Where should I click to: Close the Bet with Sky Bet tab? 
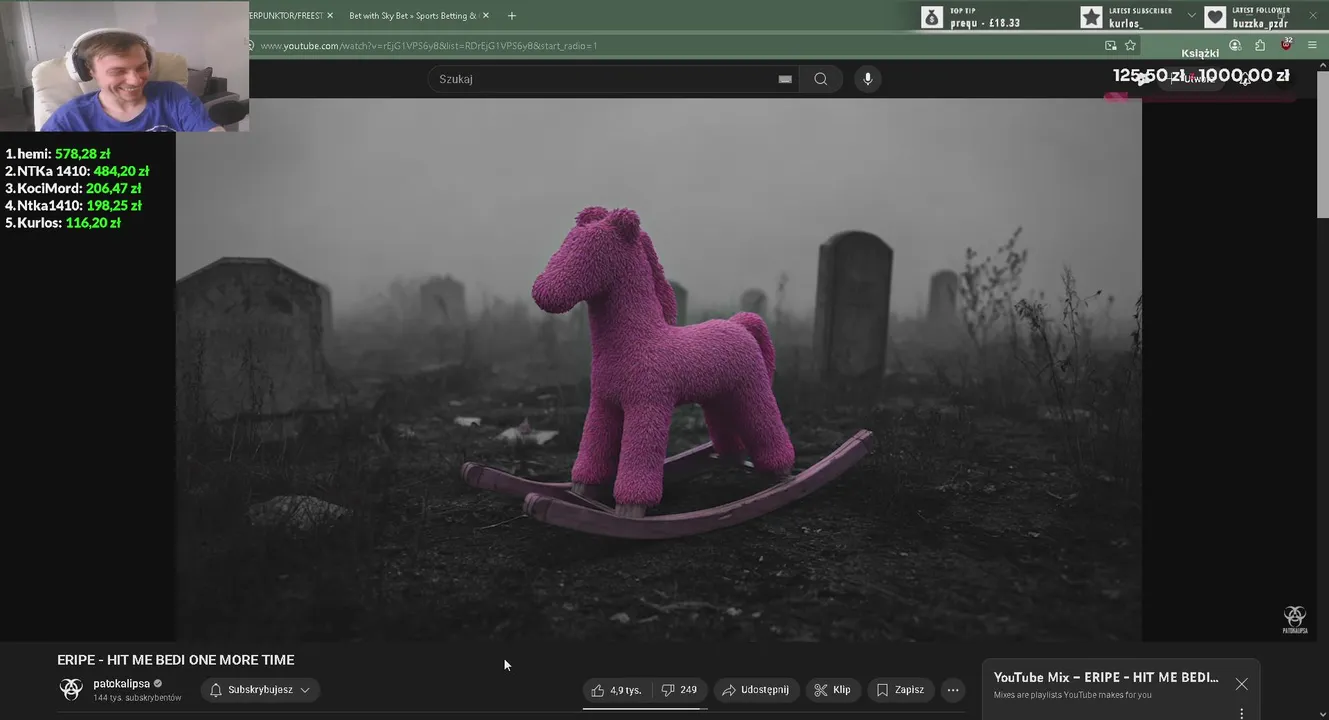[486, 16]
